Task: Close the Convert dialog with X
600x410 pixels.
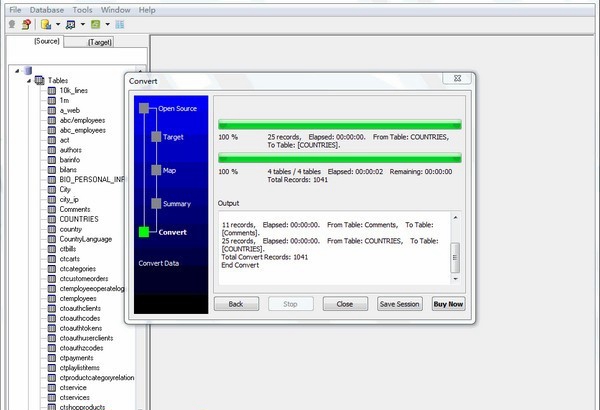Action: [457, 78]
